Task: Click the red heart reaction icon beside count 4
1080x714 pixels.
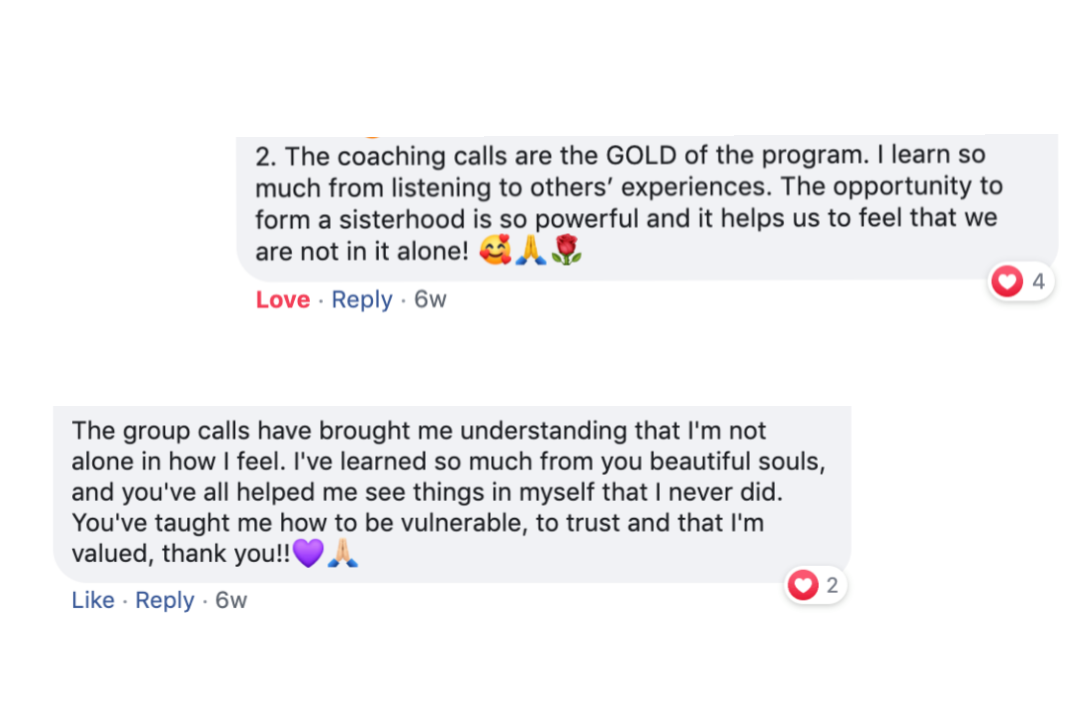Action: click(1007, 282)
